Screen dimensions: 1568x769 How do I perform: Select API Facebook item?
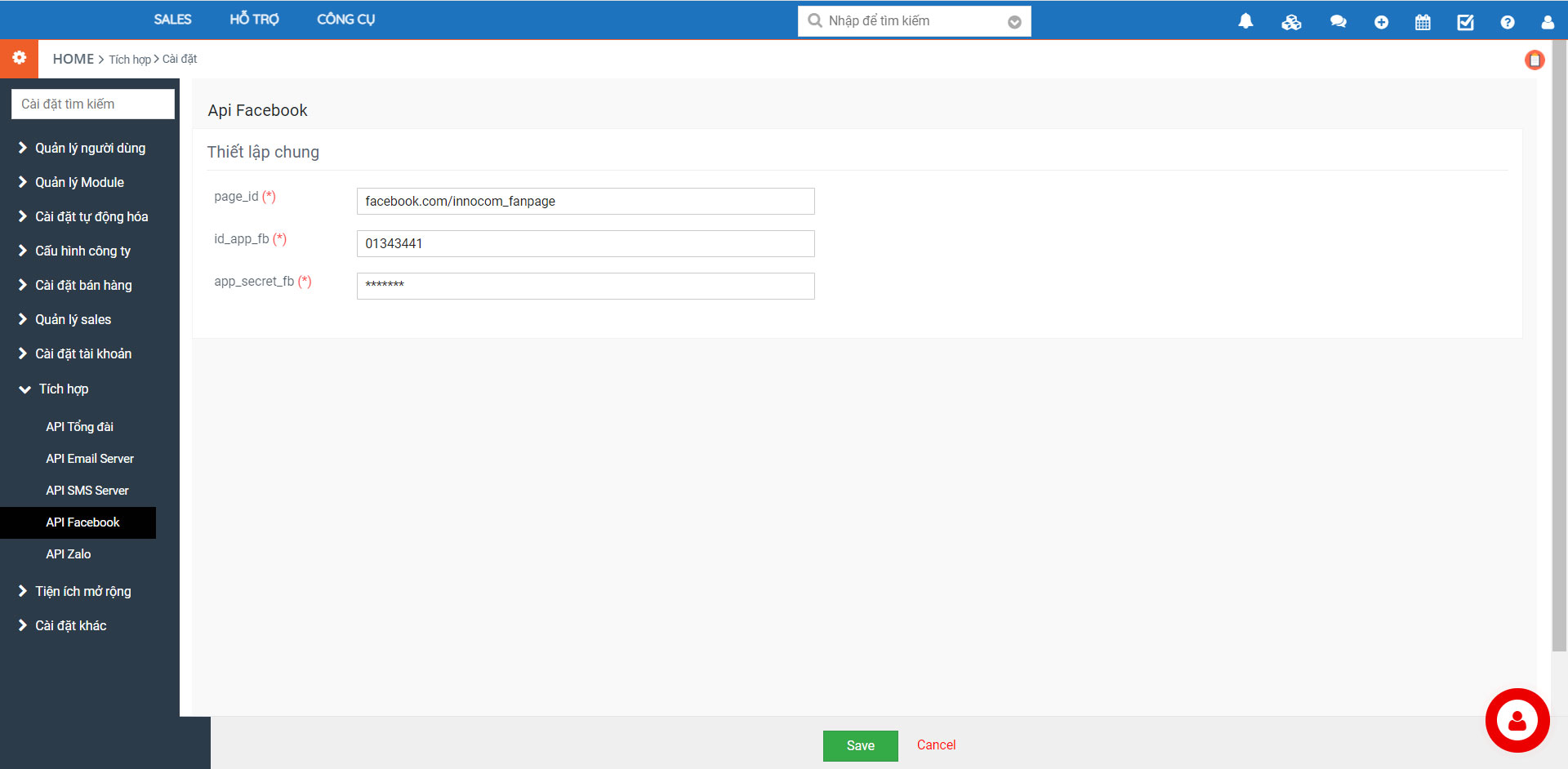pos(78,522)
